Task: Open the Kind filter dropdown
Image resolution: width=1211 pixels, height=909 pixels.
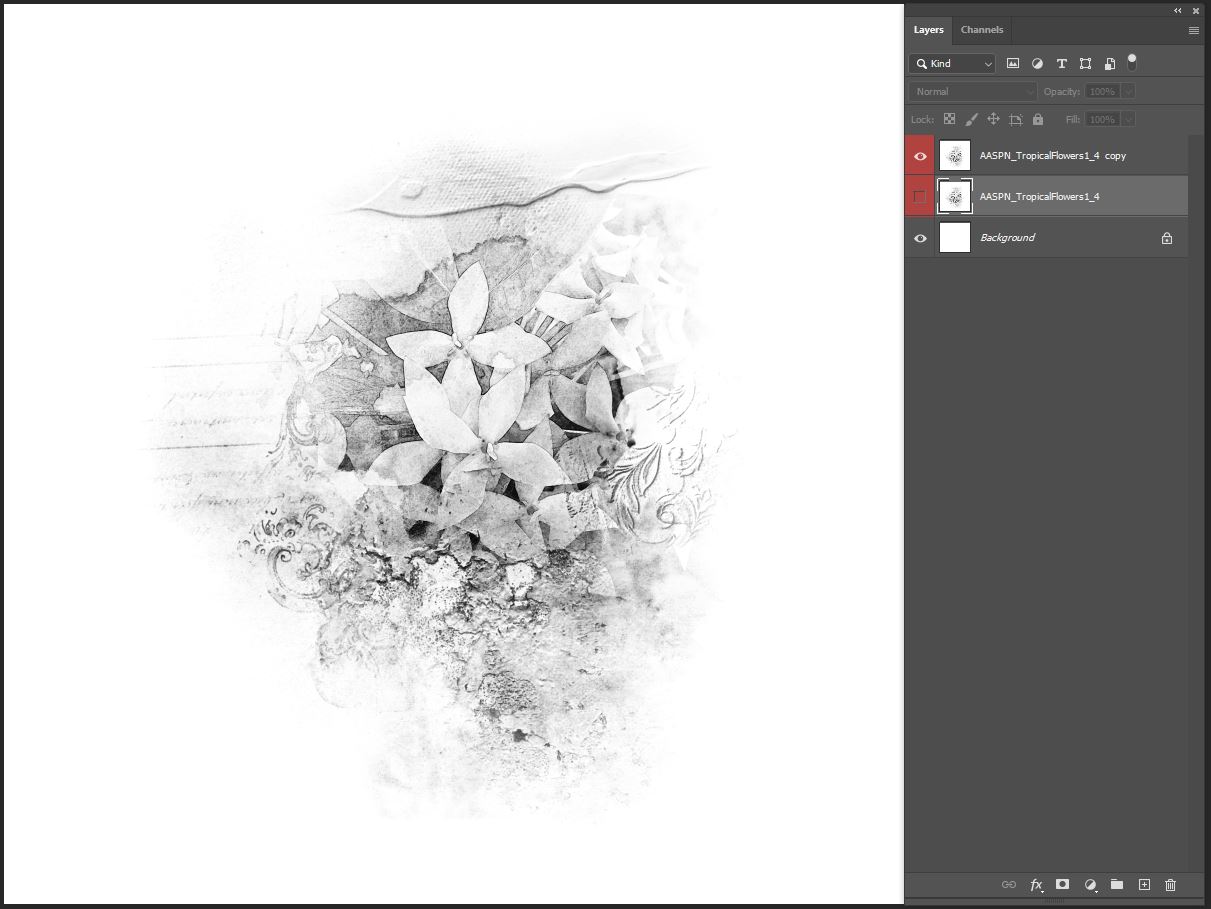Action: coord(951,63)
